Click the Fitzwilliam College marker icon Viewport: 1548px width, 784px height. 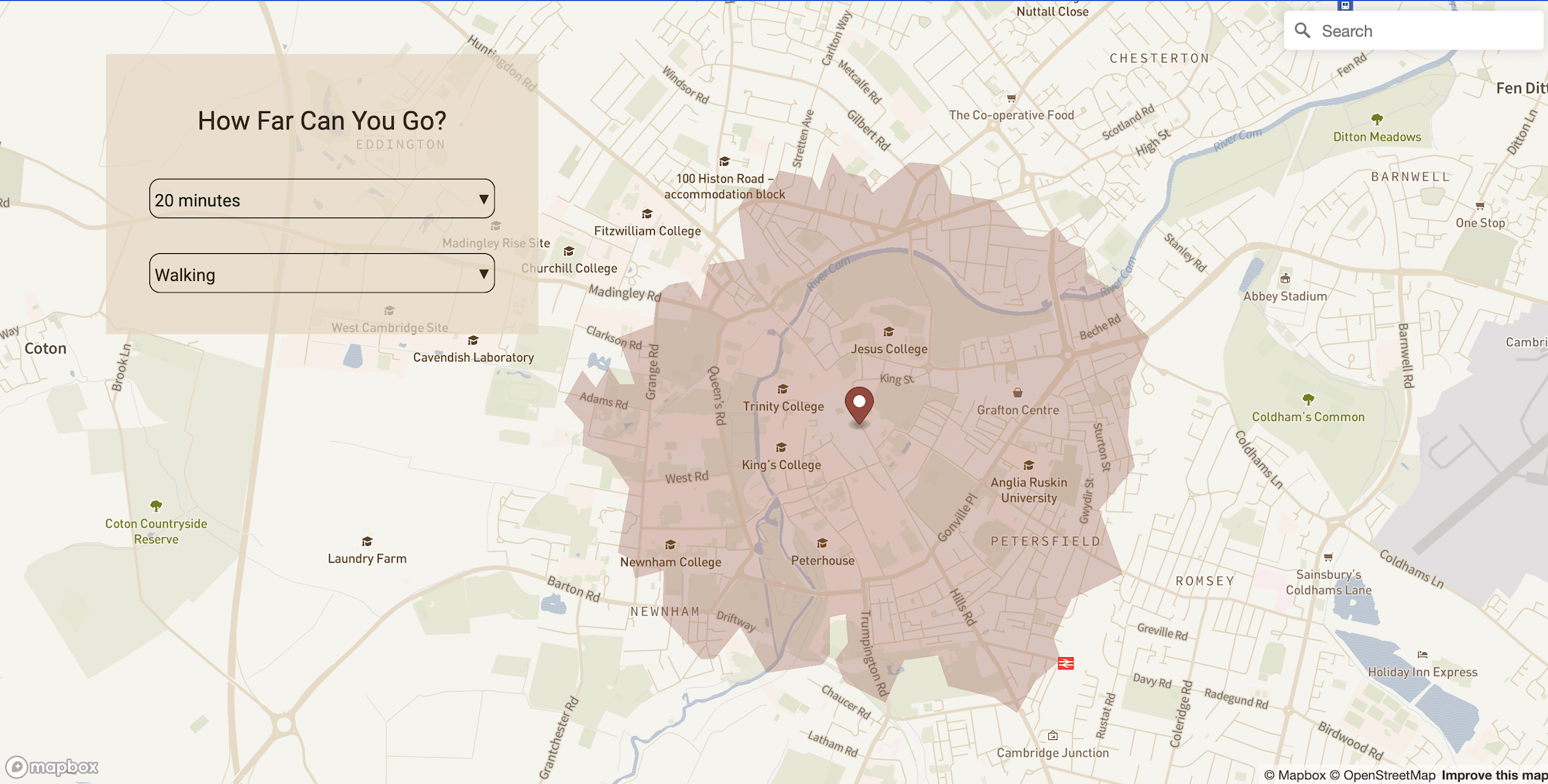click(647, 214)
